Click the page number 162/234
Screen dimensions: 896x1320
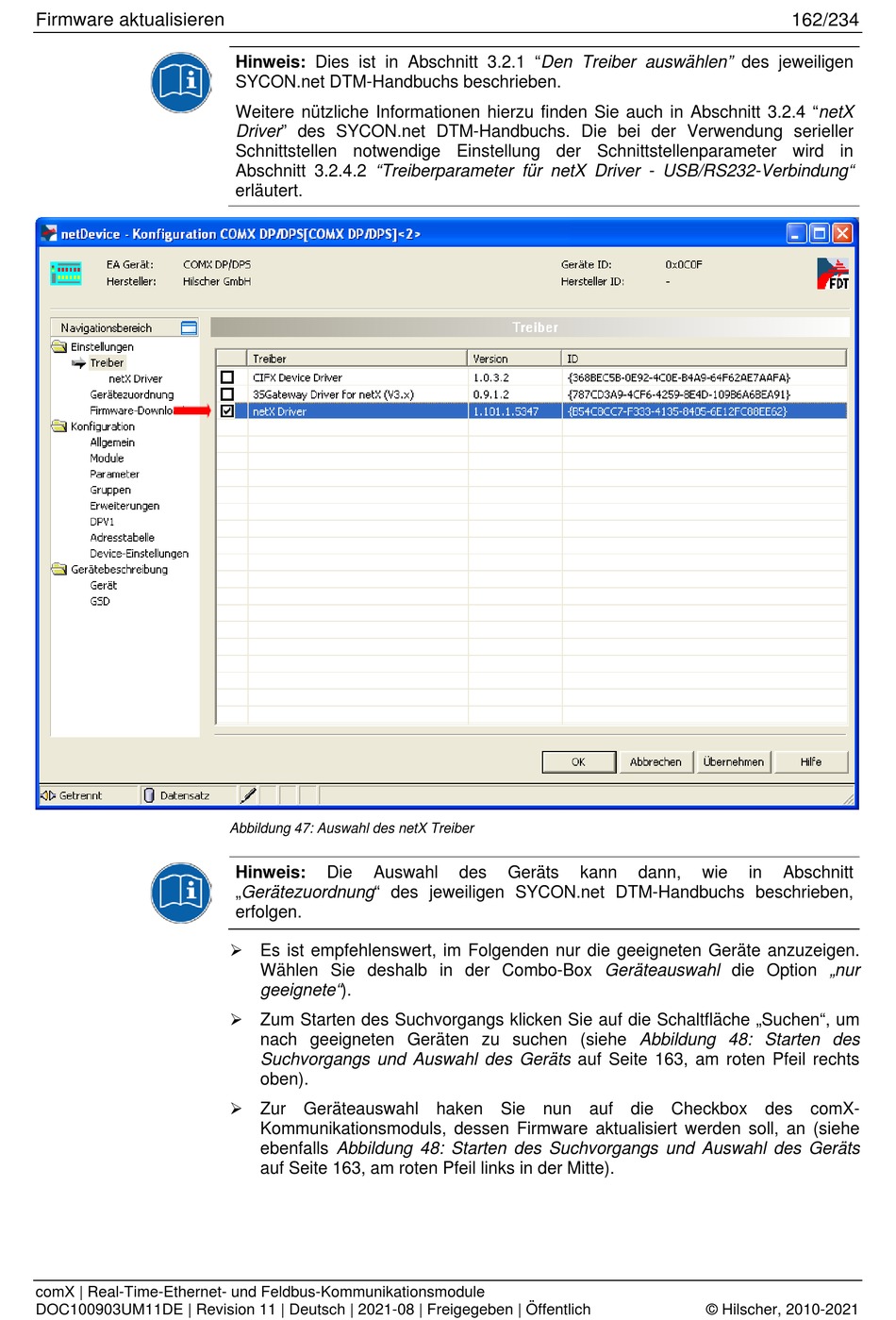[825, 19]
